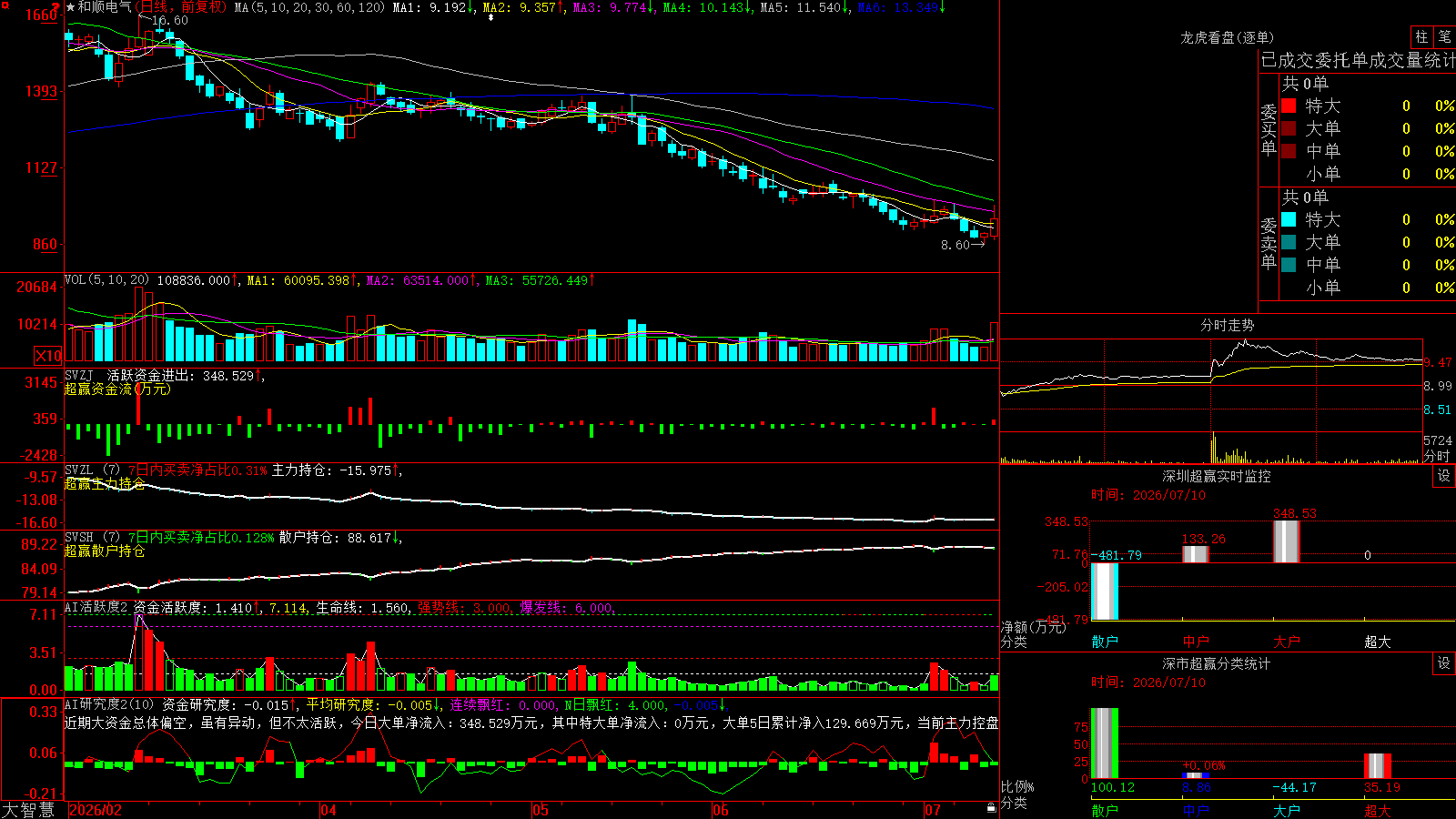
Task: Jump to the 05 month timeline marker
Action: pos(541,810)
